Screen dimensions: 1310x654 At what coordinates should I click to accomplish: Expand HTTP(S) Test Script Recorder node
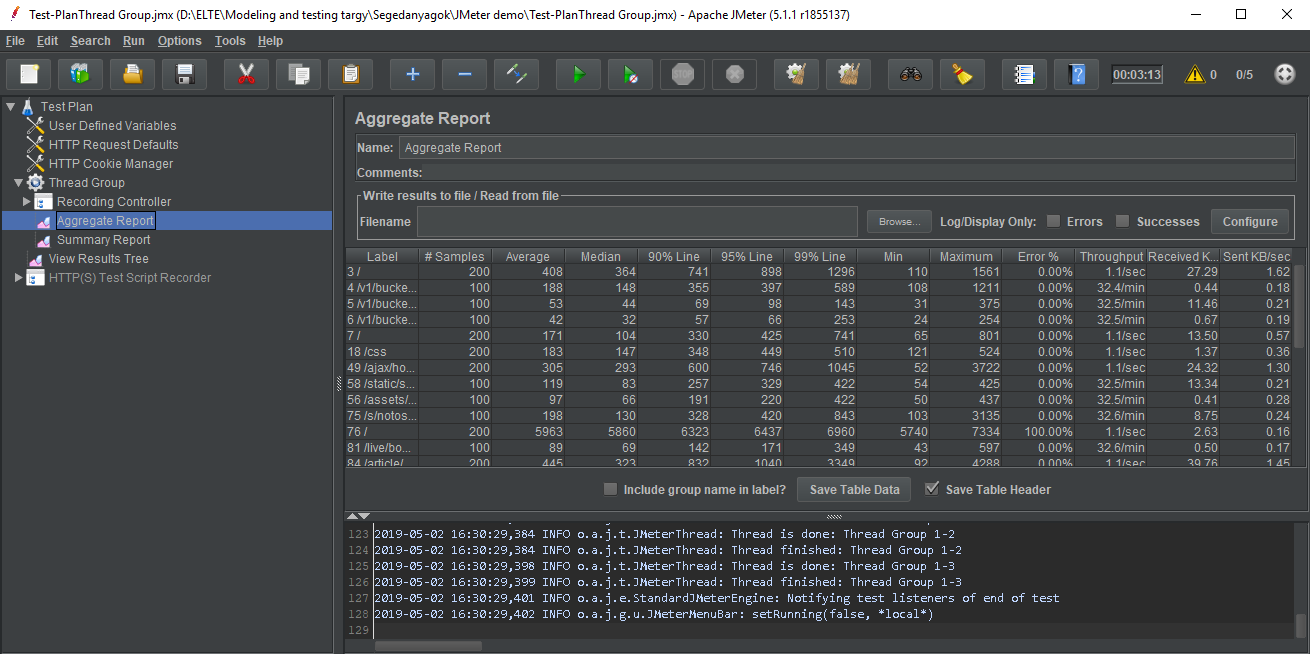[19, 278]
